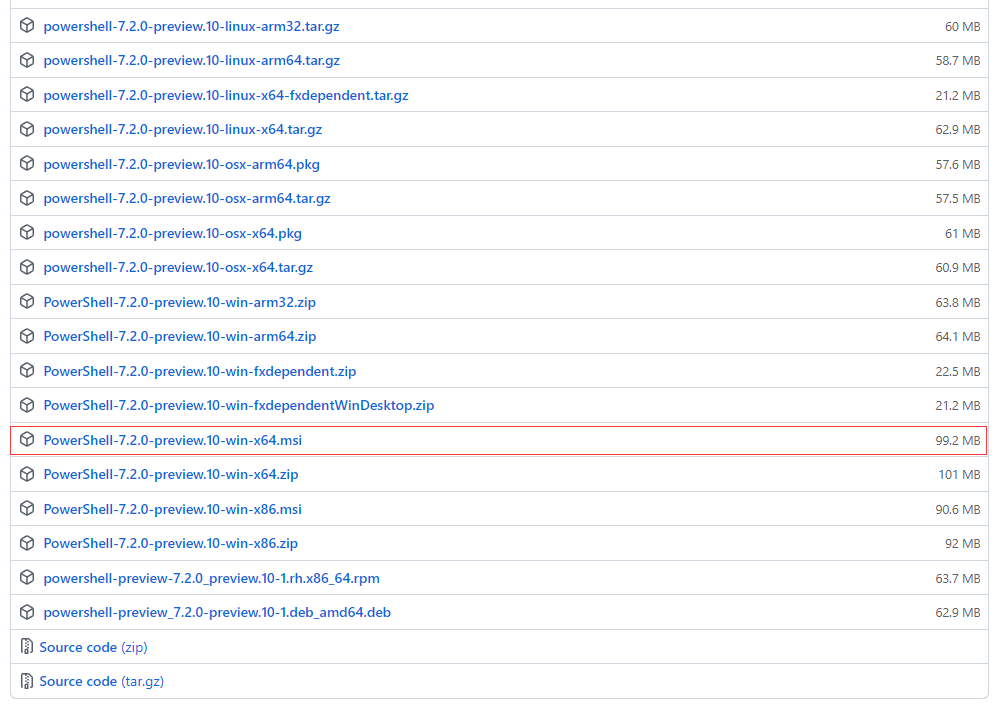999x707 pixels.
Task: Download the osx-arm64.tar.gz archive
Action: 186,199
